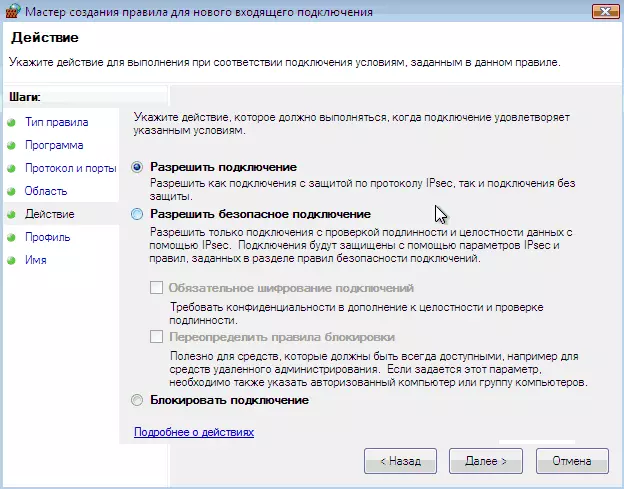Proceed with the Далее > button
Image resolution: width=624 pixels, height=489 pixels.
click(486, 461)
